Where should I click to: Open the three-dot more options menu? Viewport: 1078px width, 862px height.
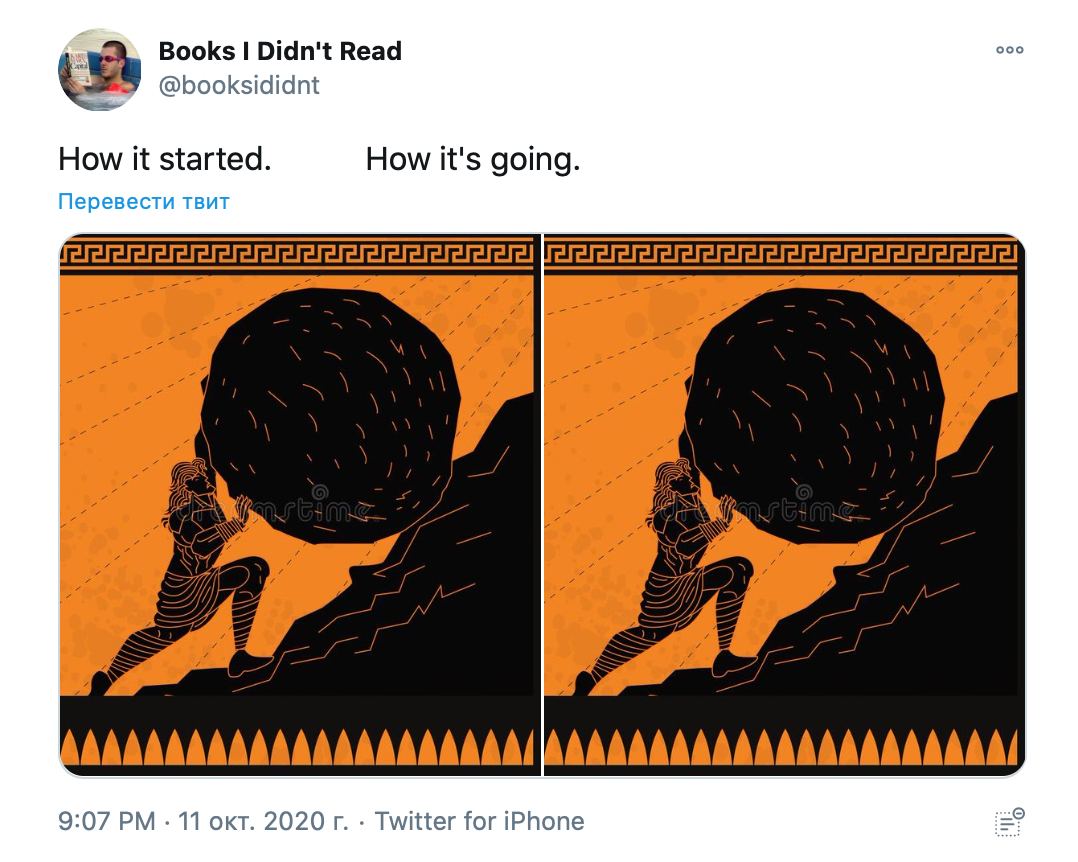pos(1009,49)
